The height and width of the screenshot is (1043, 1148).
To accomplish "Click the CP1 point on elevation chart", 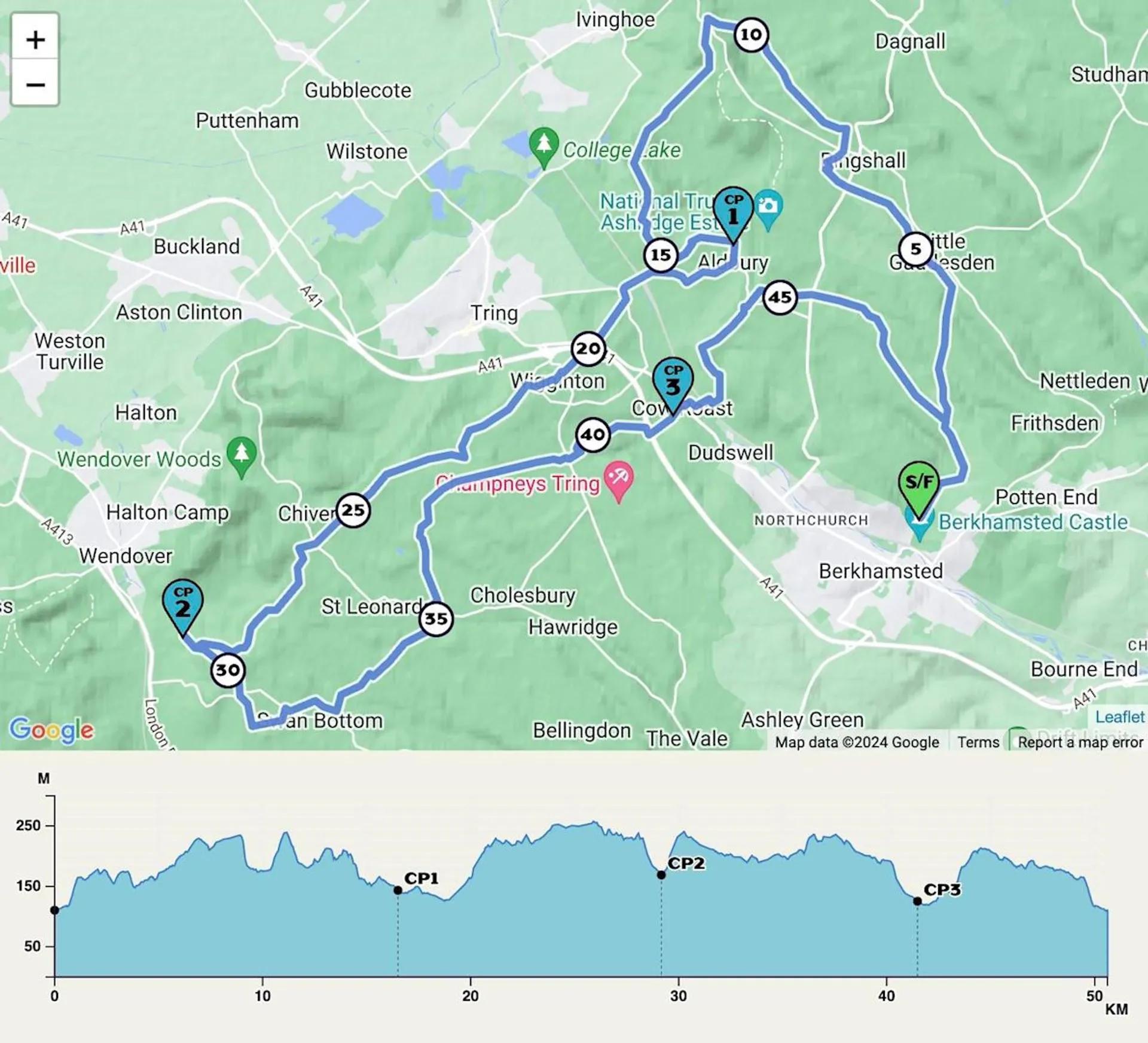I will [398, 890].
